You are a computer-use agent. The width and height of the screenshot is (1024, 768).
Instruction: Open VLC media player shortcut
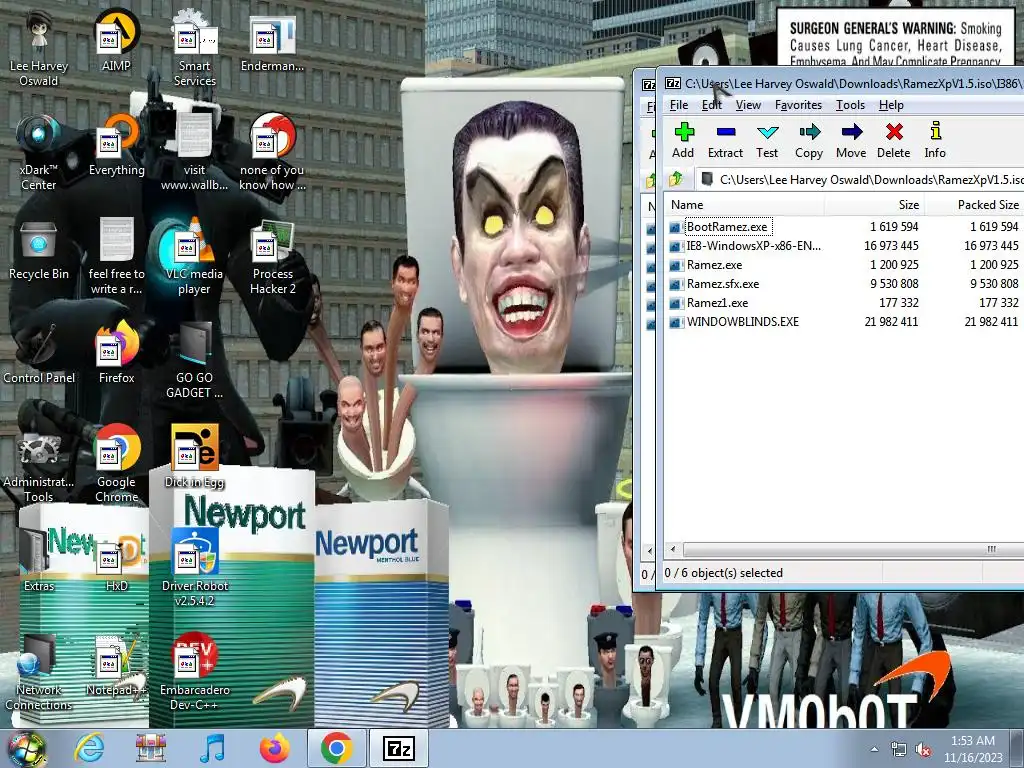[x=195, y=257]
